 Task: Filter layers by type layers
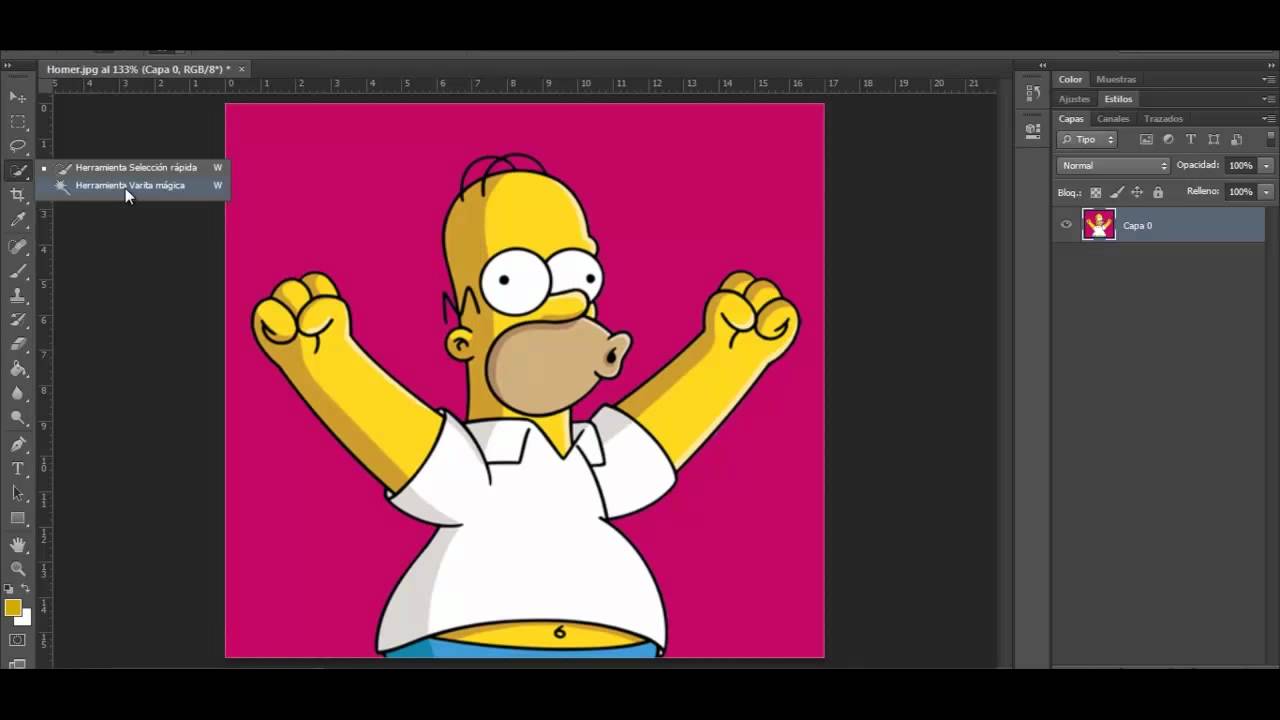tap(1191, 140)
